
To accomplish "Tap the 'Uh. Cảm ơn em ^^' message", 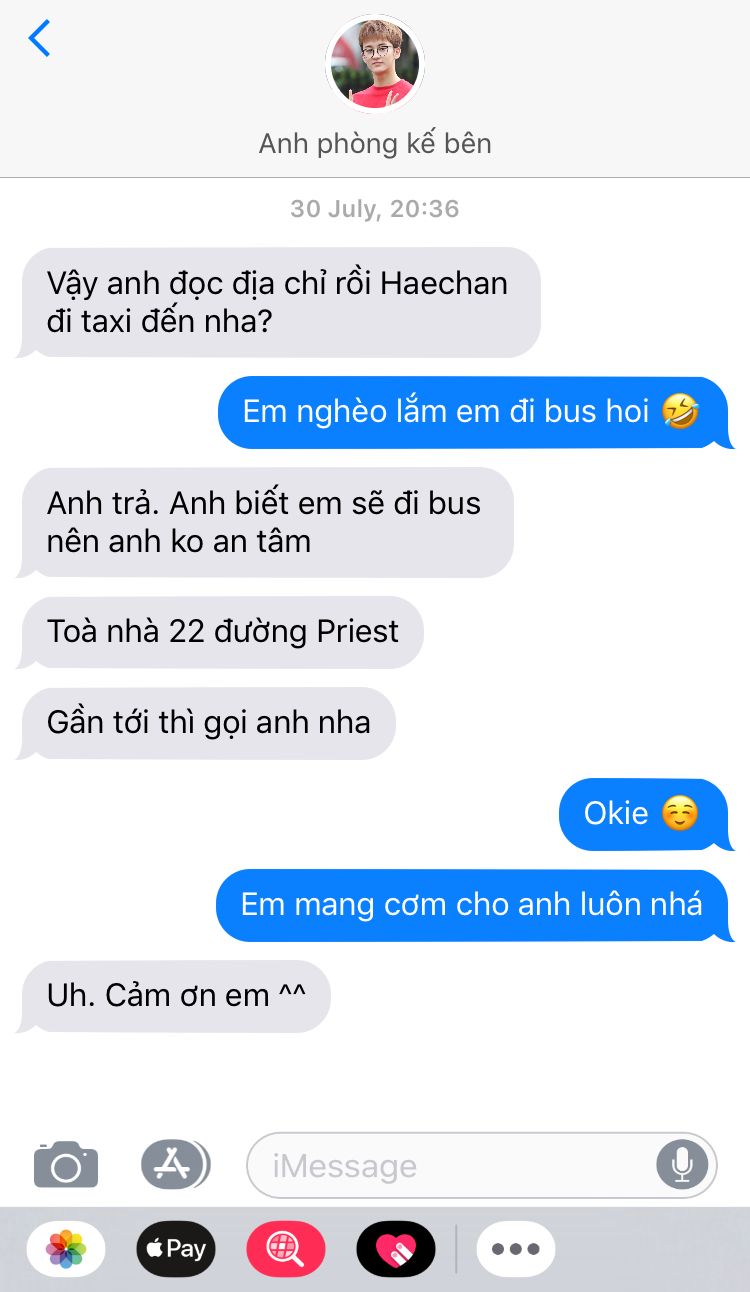I will (174, 996).
